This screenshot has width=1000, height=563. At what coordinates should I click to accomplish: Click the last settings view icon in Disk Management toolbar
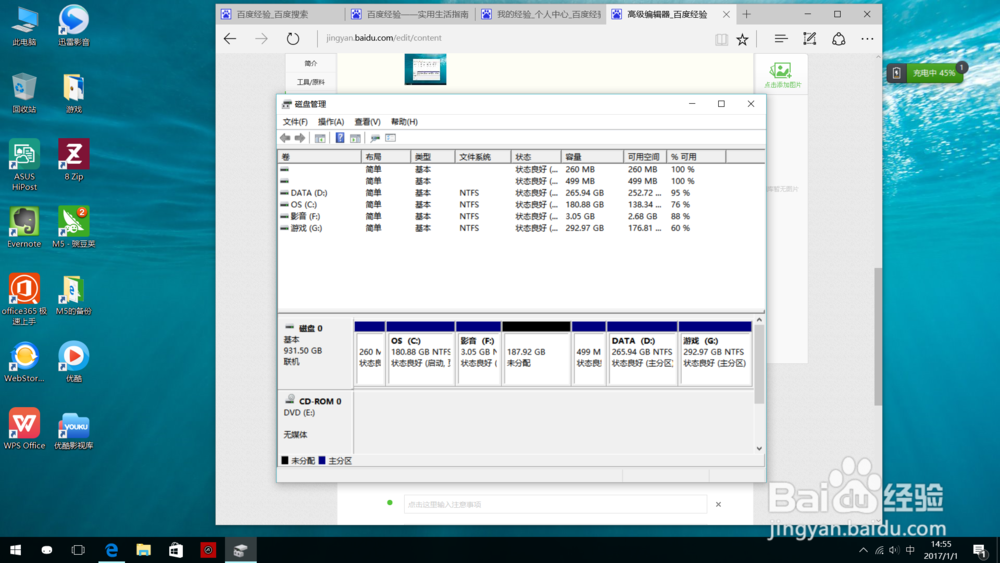click(391, 138)
